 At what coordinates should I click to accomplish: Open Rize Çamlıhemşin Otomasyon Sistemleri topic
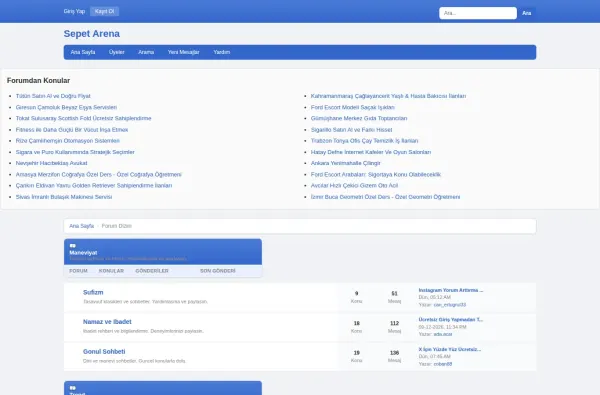(x=68, y=141)
